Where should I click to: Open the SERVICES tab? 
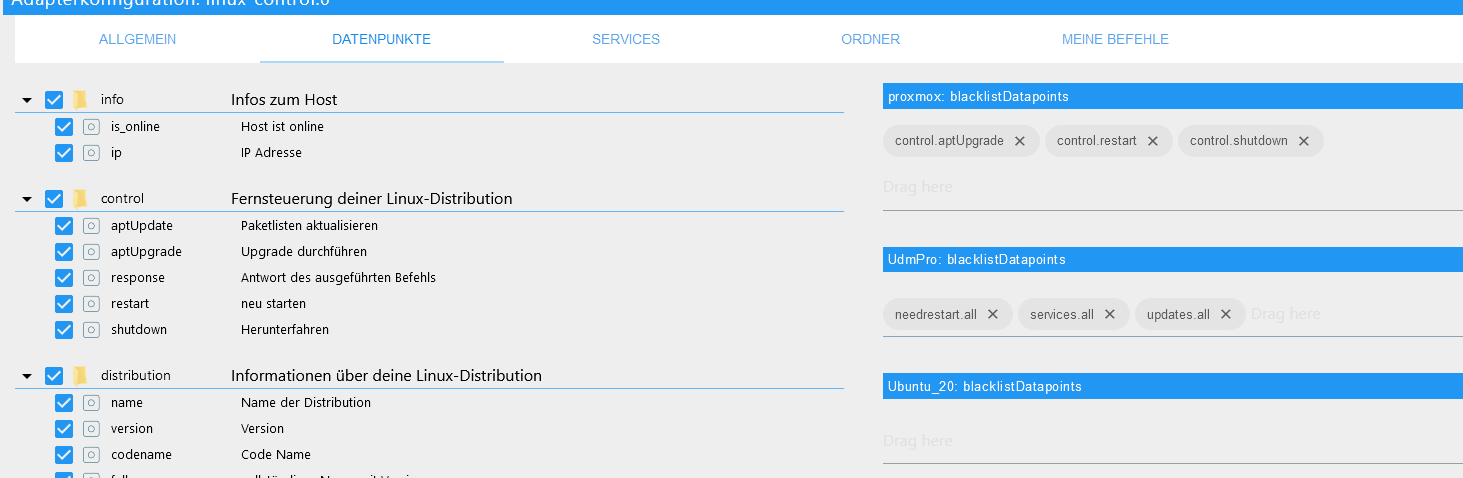pos(626,40)
